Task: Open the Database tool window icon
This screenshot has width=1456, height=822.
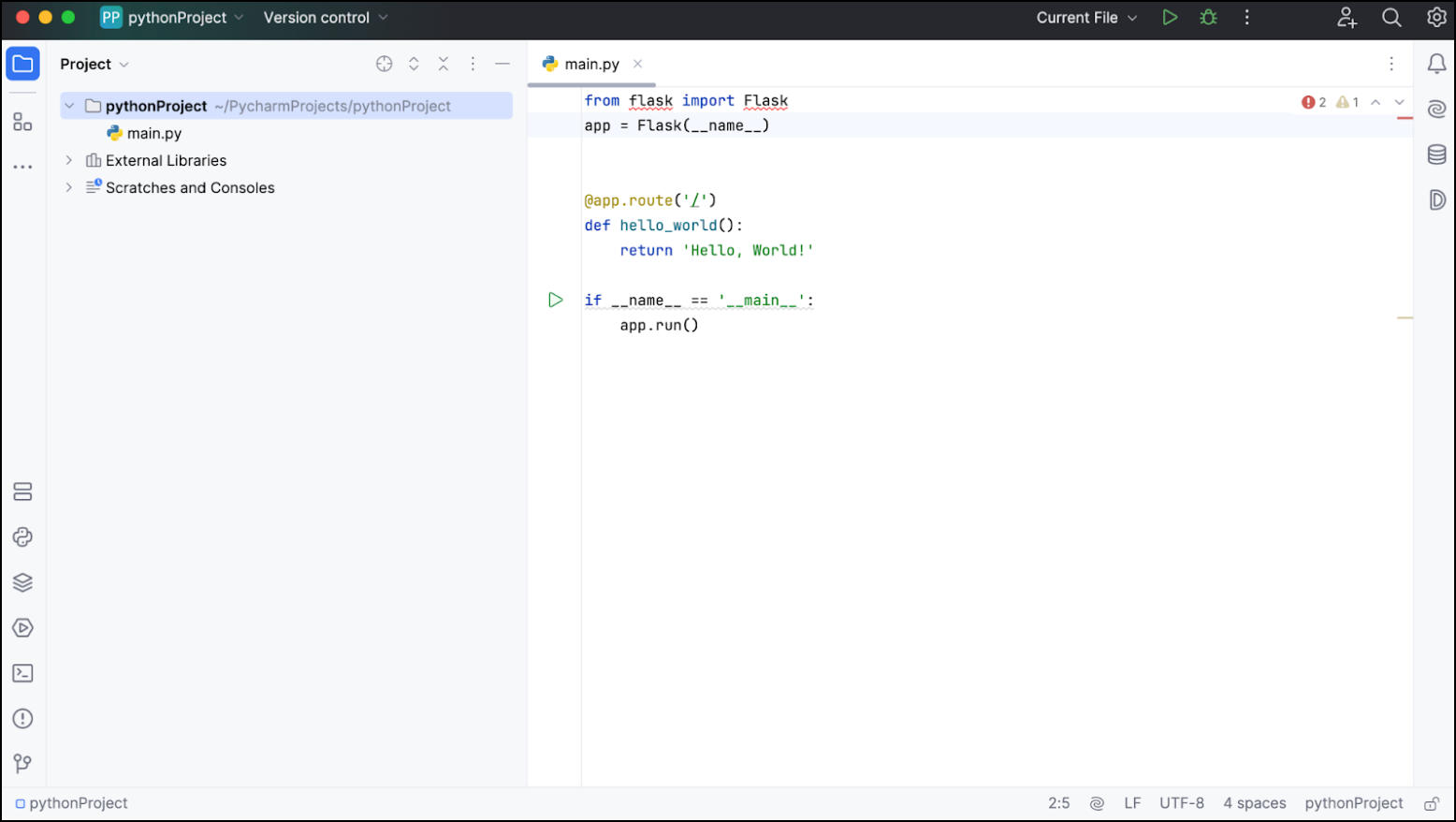Action: [x=1436, y=154]
